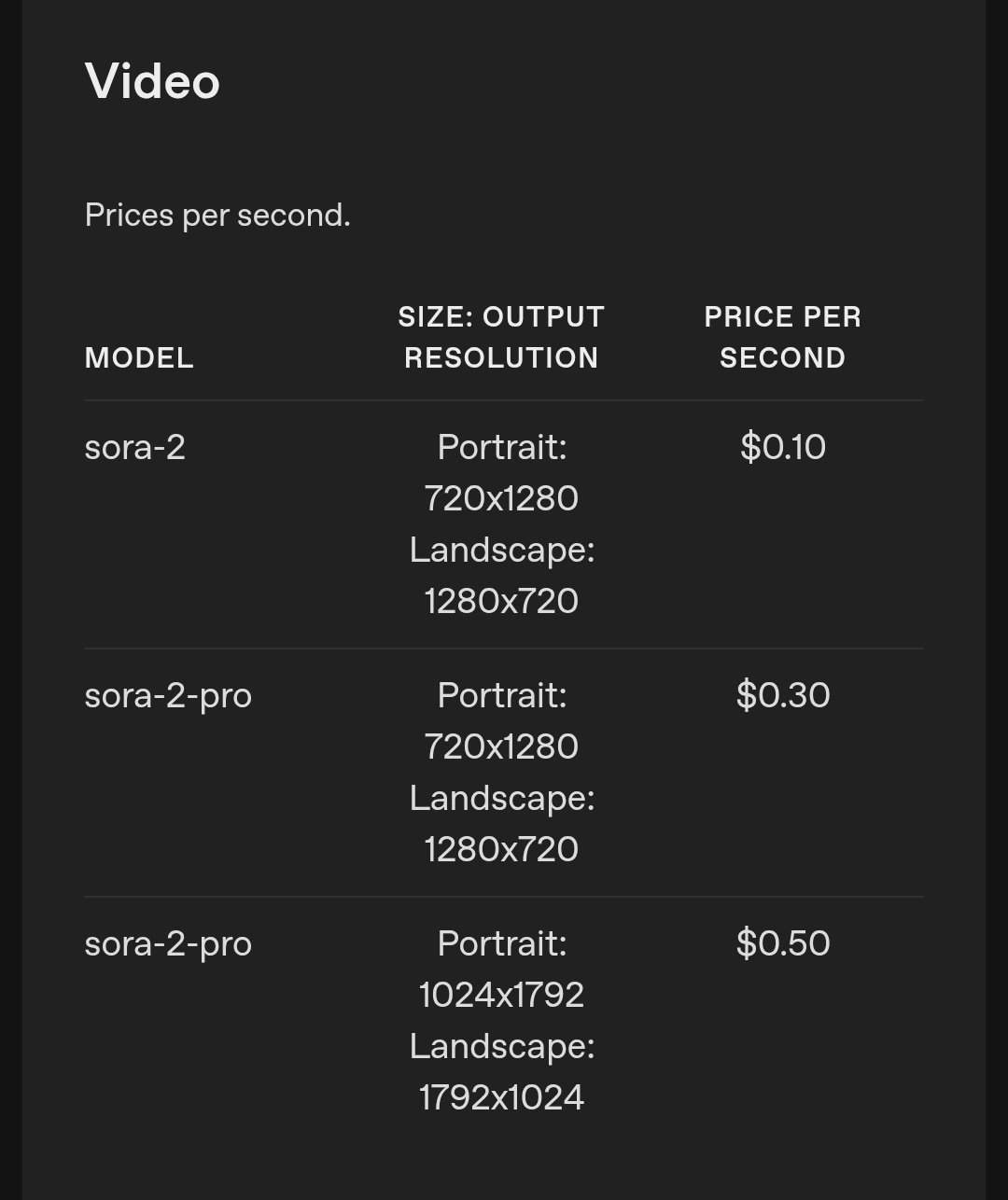Click the $0.30 price value
Viewport: 1008px width, 1200px height.
tap(782, 695)
